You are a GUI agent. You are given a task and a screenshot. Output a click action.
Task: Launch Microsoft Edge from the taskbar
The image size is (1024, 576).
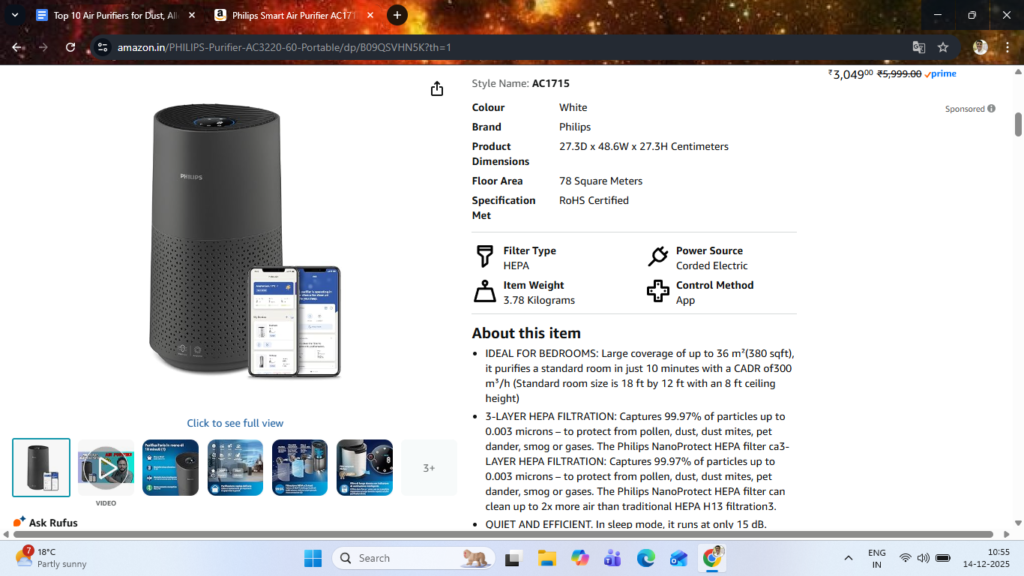pyautogui.click(x=645, y=558)
